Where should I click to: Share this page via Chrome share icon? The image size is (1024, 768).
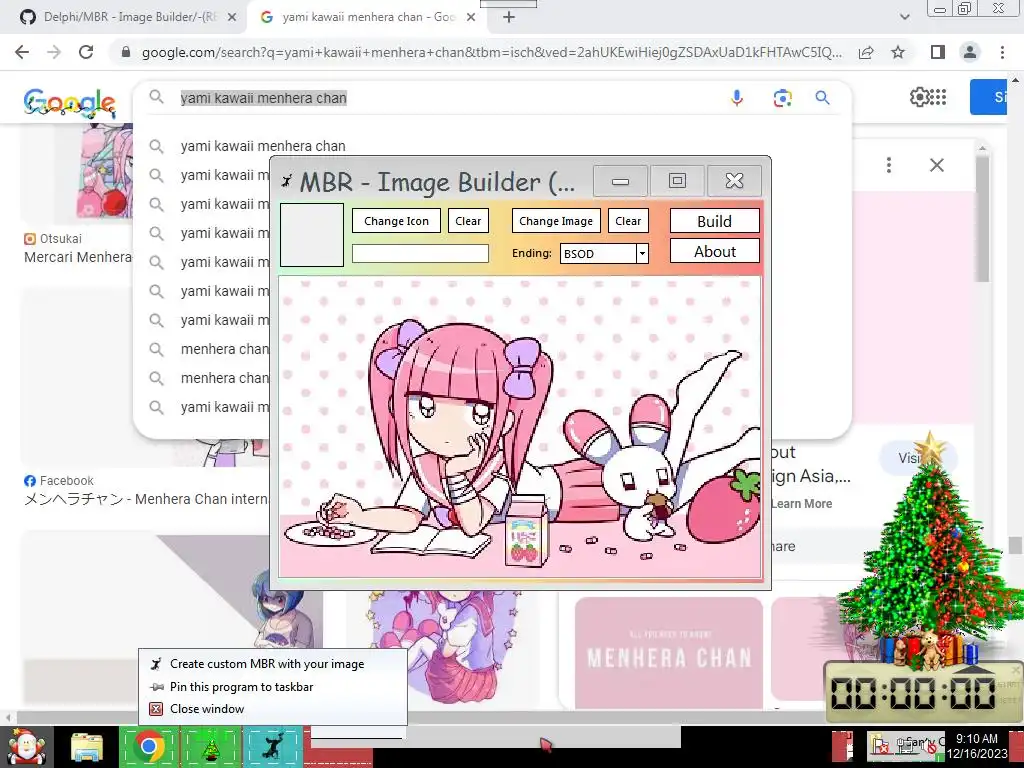(867, 52)
